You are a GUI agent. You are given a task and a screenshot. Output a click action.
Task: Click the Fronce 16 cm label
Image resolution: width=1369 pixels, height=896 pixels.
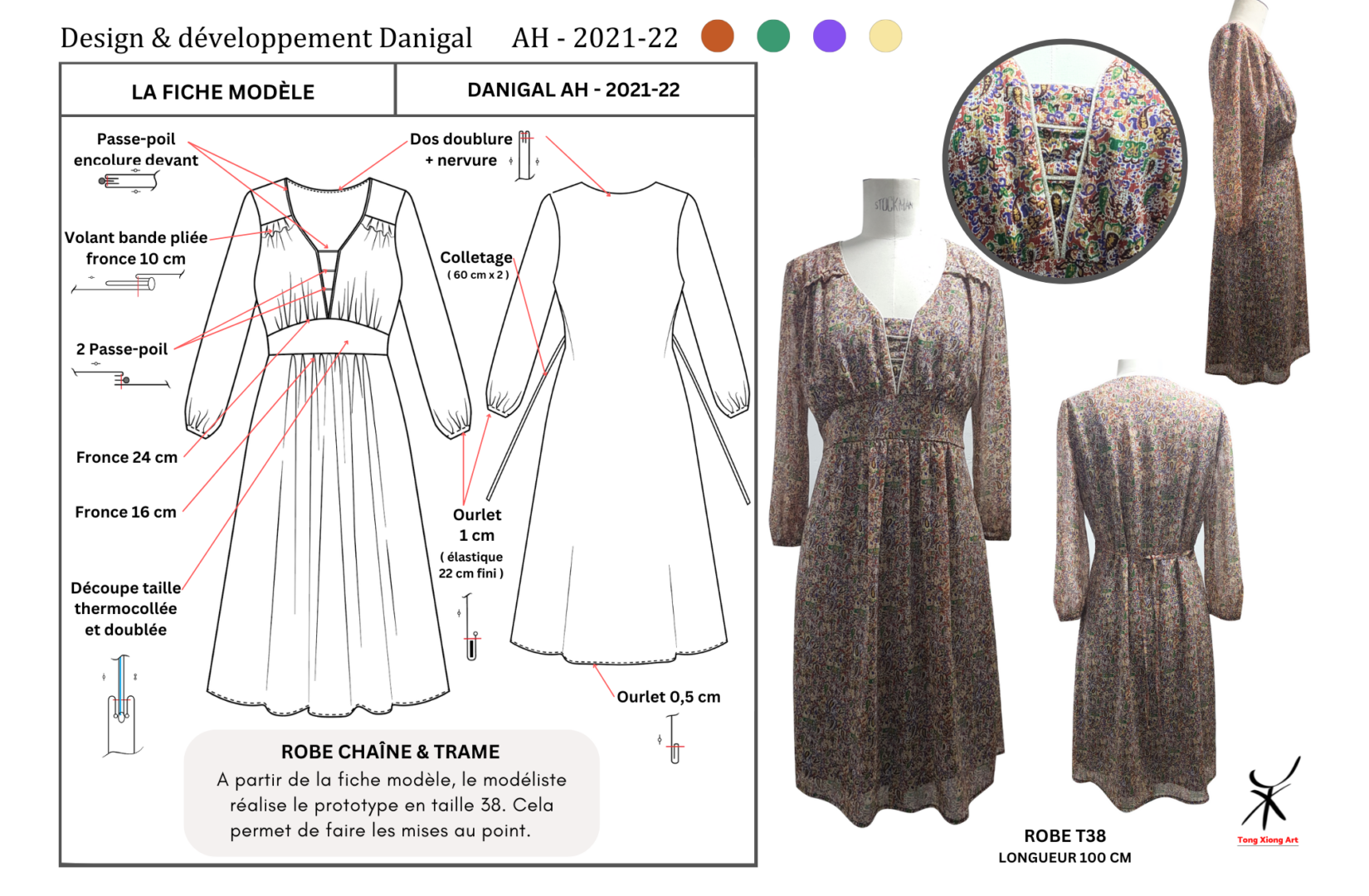125,512
